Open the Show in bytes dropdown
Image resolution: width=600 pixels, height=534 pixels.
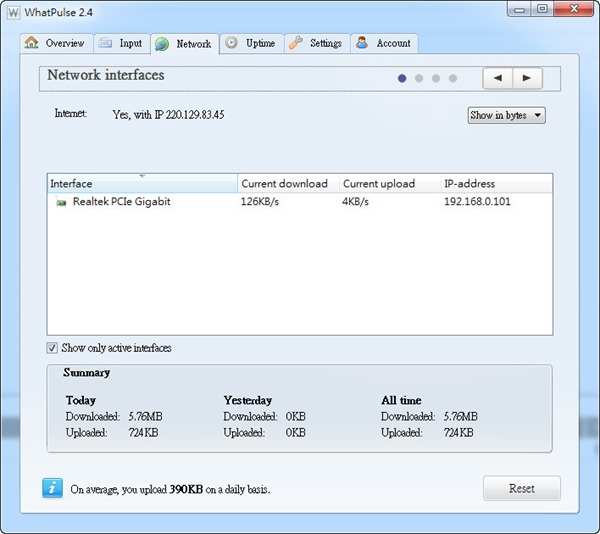coord(507,115)
